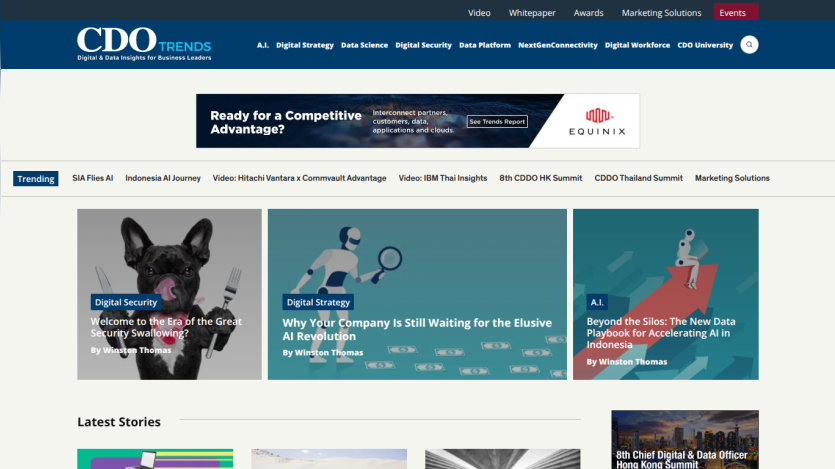Open third Latest Stories grey thumbnail
835x469 pixels.
[x=502, y=459]
